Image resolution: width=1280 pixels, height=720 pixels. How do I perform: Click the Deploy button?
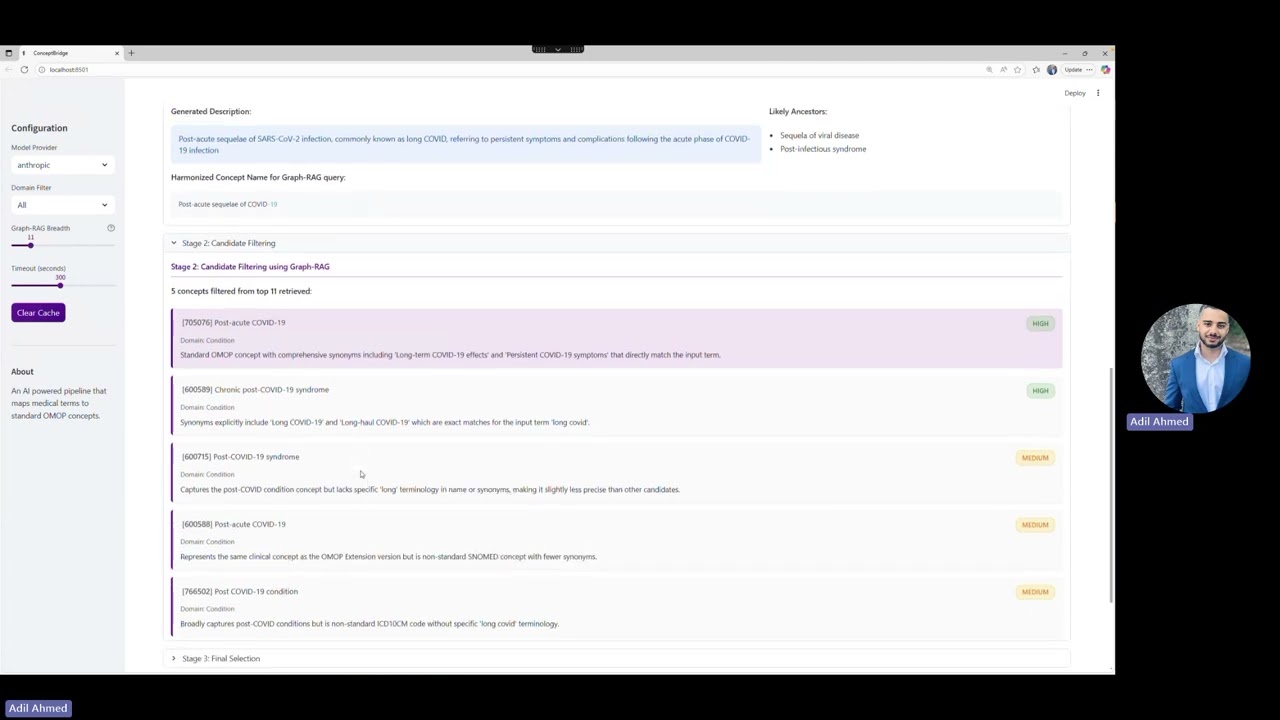tap(1075, 93)
